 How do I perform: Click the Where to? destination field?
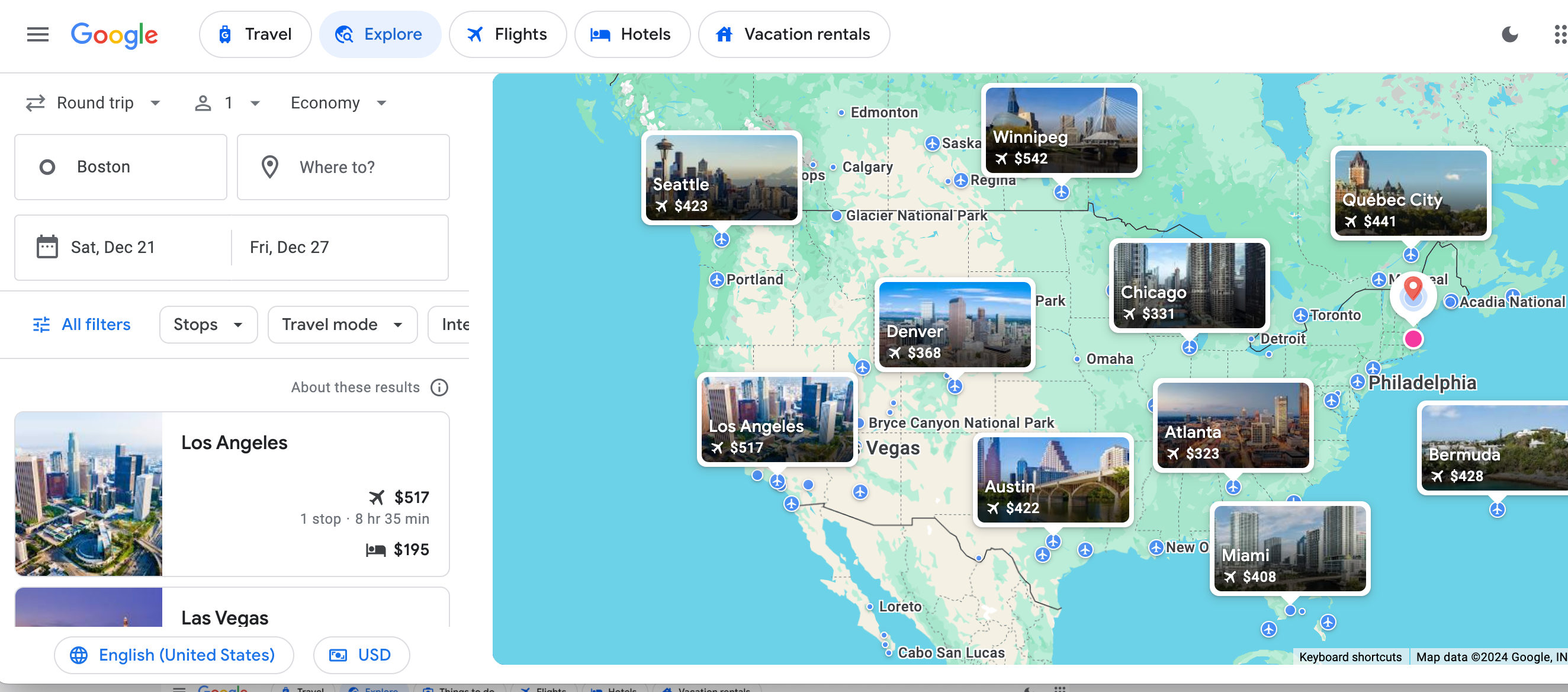pyautogui.click(x=343, y=167)
